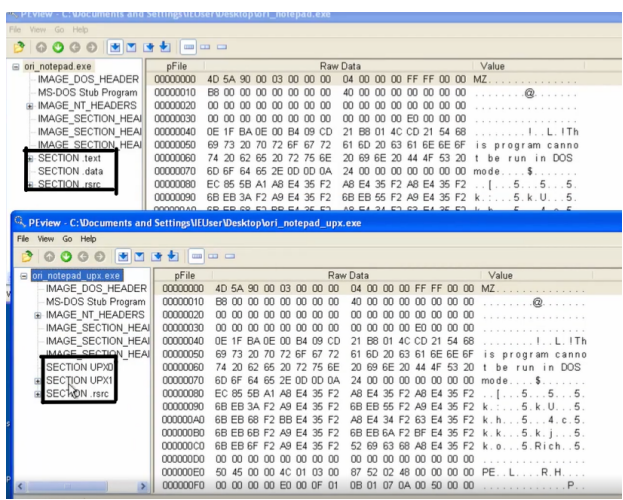Click gray back arrow in back ori_notepad.exe toolbar
This screenshot has width=623, height=500.
(75, 48)
